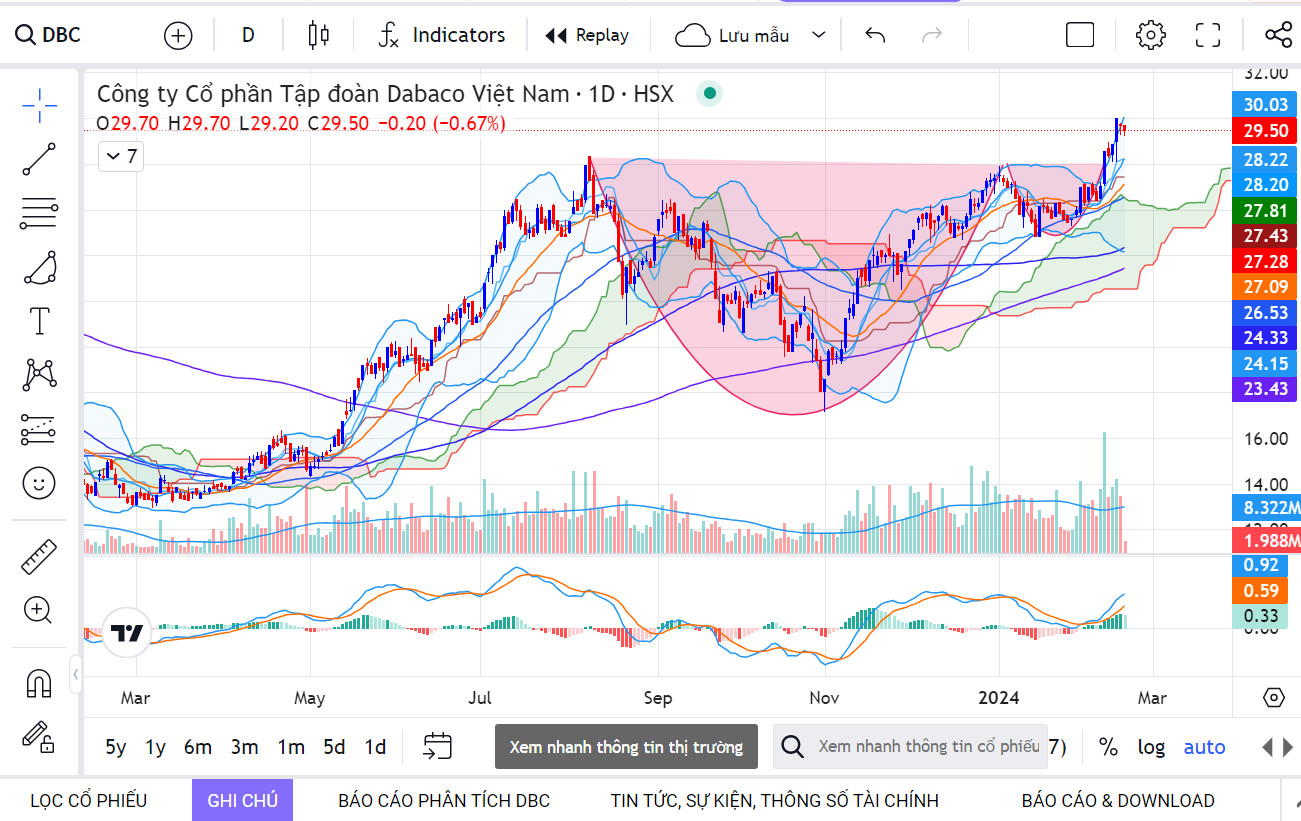1301x821 pixels.
Task: Toggle log scale mode
Action: (x=1151, y=747)
